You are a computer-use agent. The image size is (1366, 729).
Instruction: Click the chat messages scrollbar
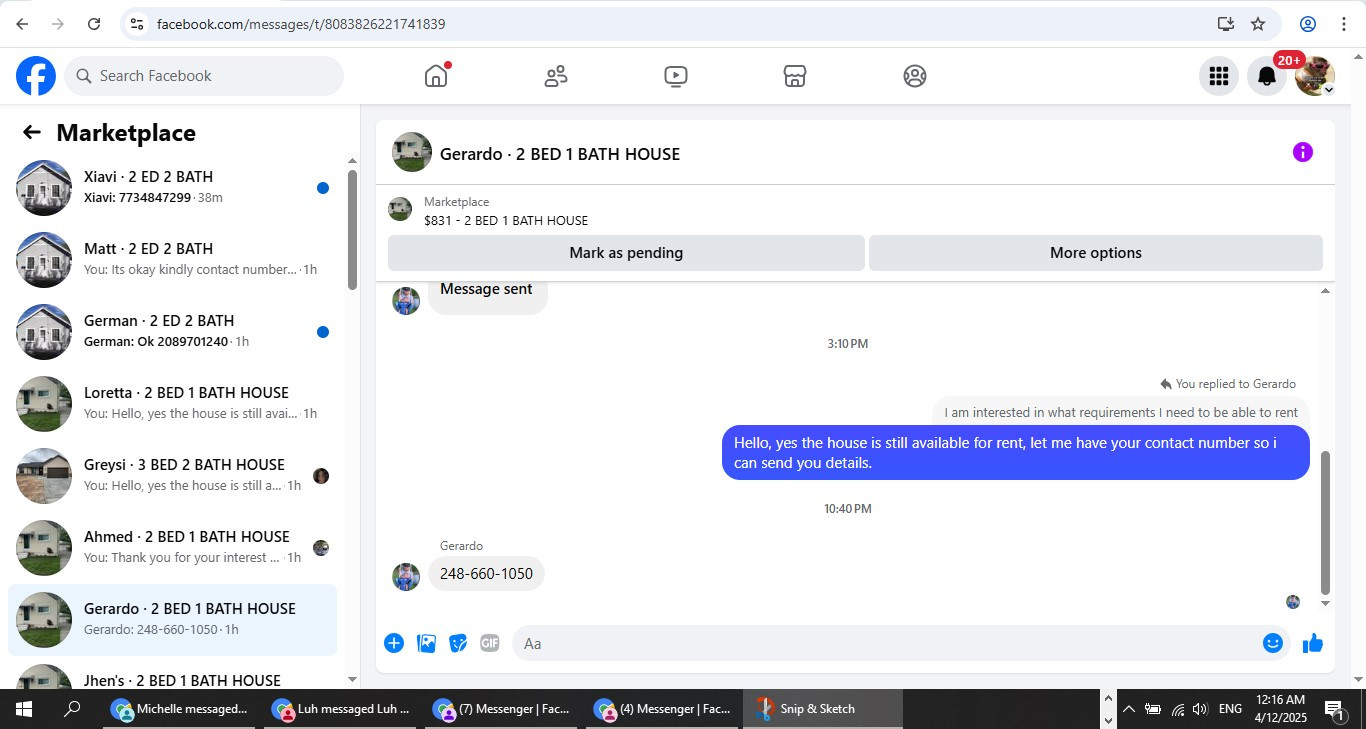[x=1326, y=522]
